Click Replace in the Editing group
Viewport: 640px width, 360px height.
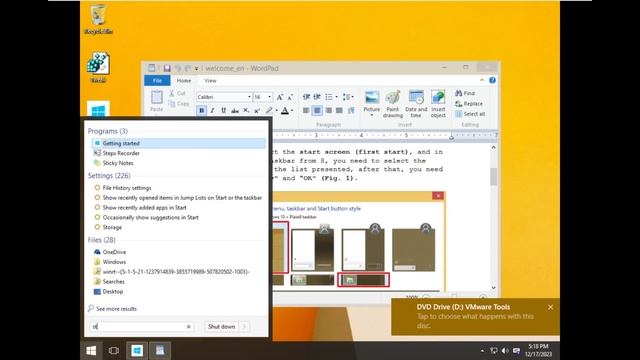[x=469, y=104]
